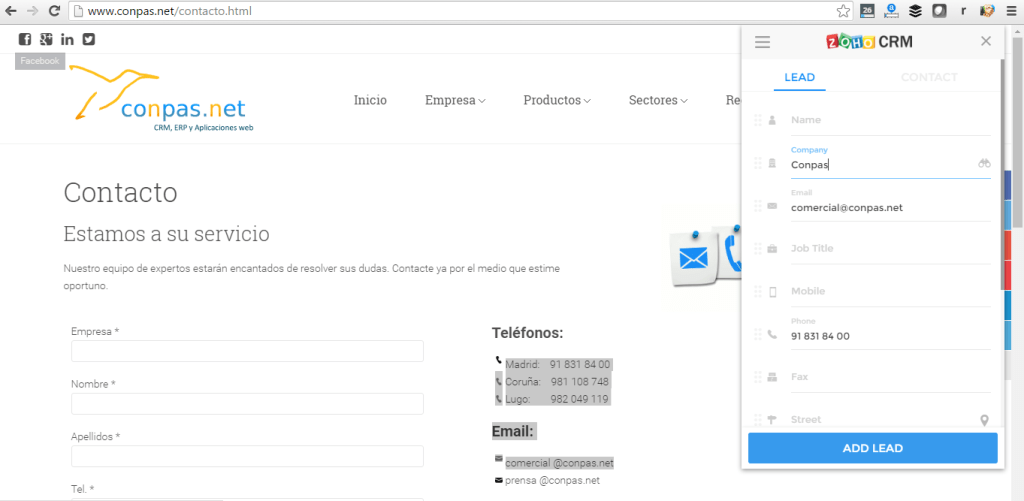Image resolution: width=1024 pixels, height=501 pixels.
Task: Click the Email field in CRM panel
Action: point(890,208)
